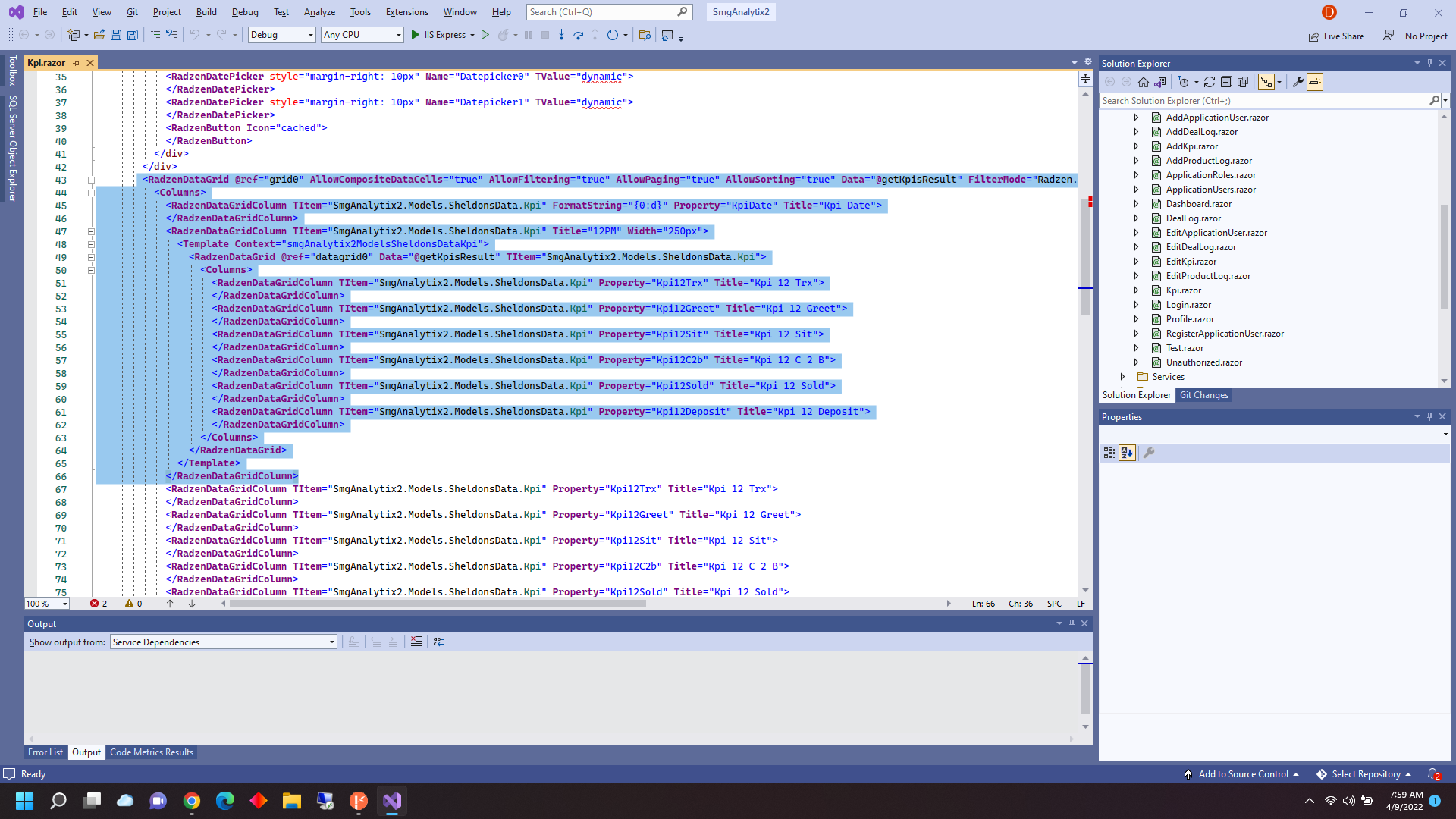Screen dimensions: 1456x819
Task: Open Show output from Service Dependencies dropdown
Action: (224, 642)
